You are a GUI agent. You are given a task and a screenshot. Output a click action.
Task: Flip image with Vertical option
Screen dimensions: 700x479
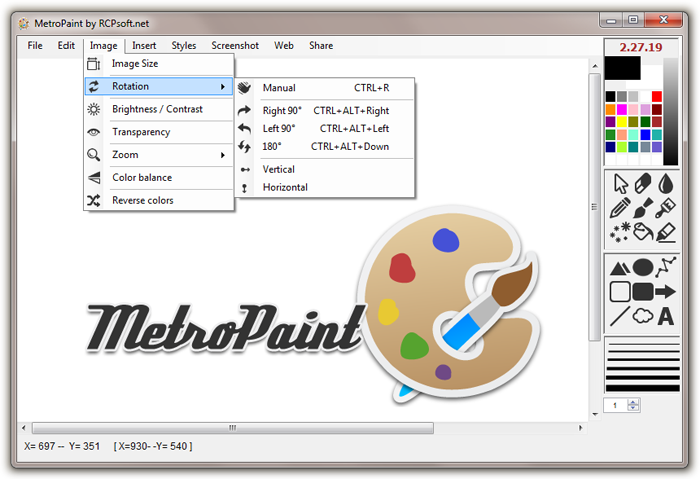point(325,169)
